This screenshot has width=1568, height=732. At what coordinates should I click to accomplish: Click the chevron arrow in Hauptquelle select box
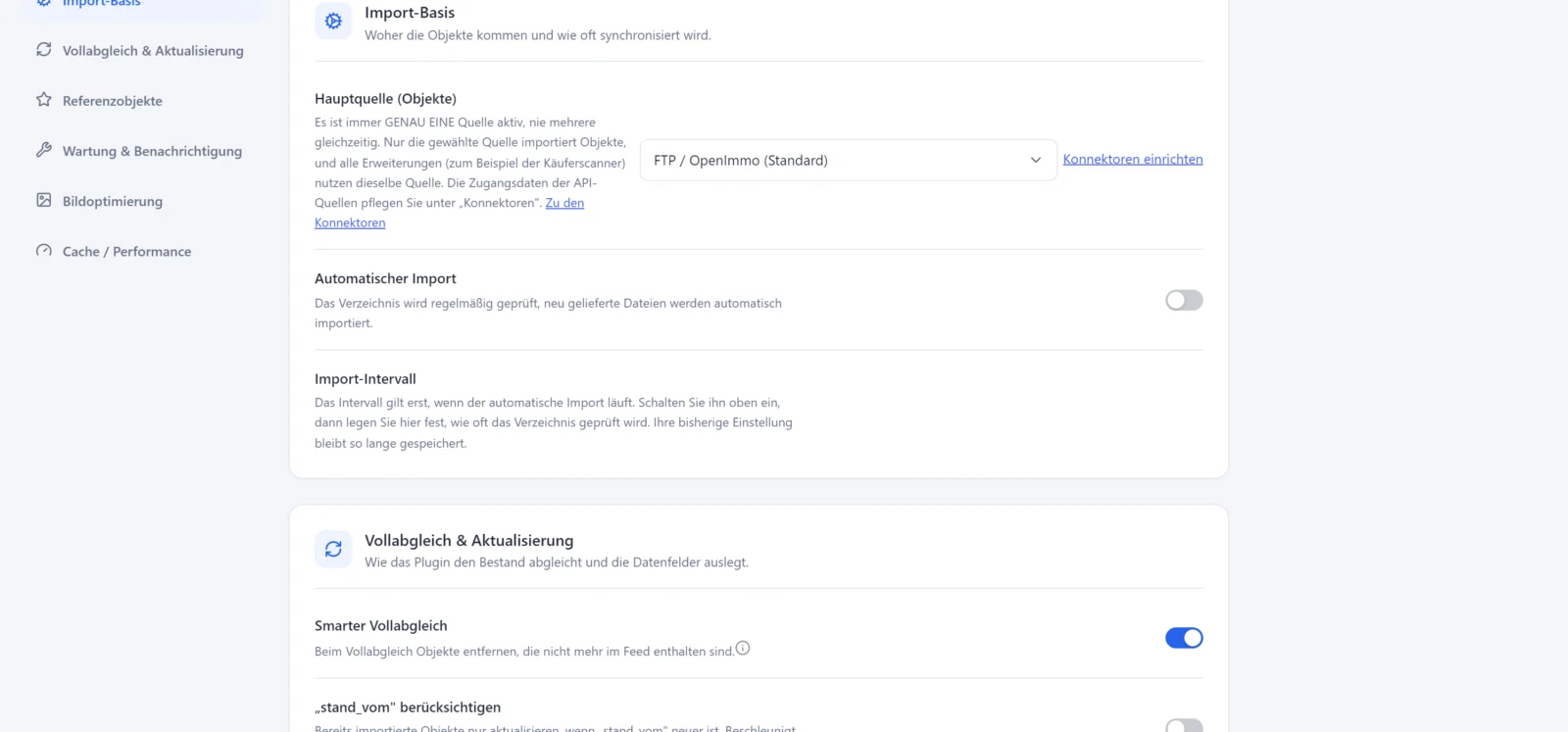(x=1036, y=160)
